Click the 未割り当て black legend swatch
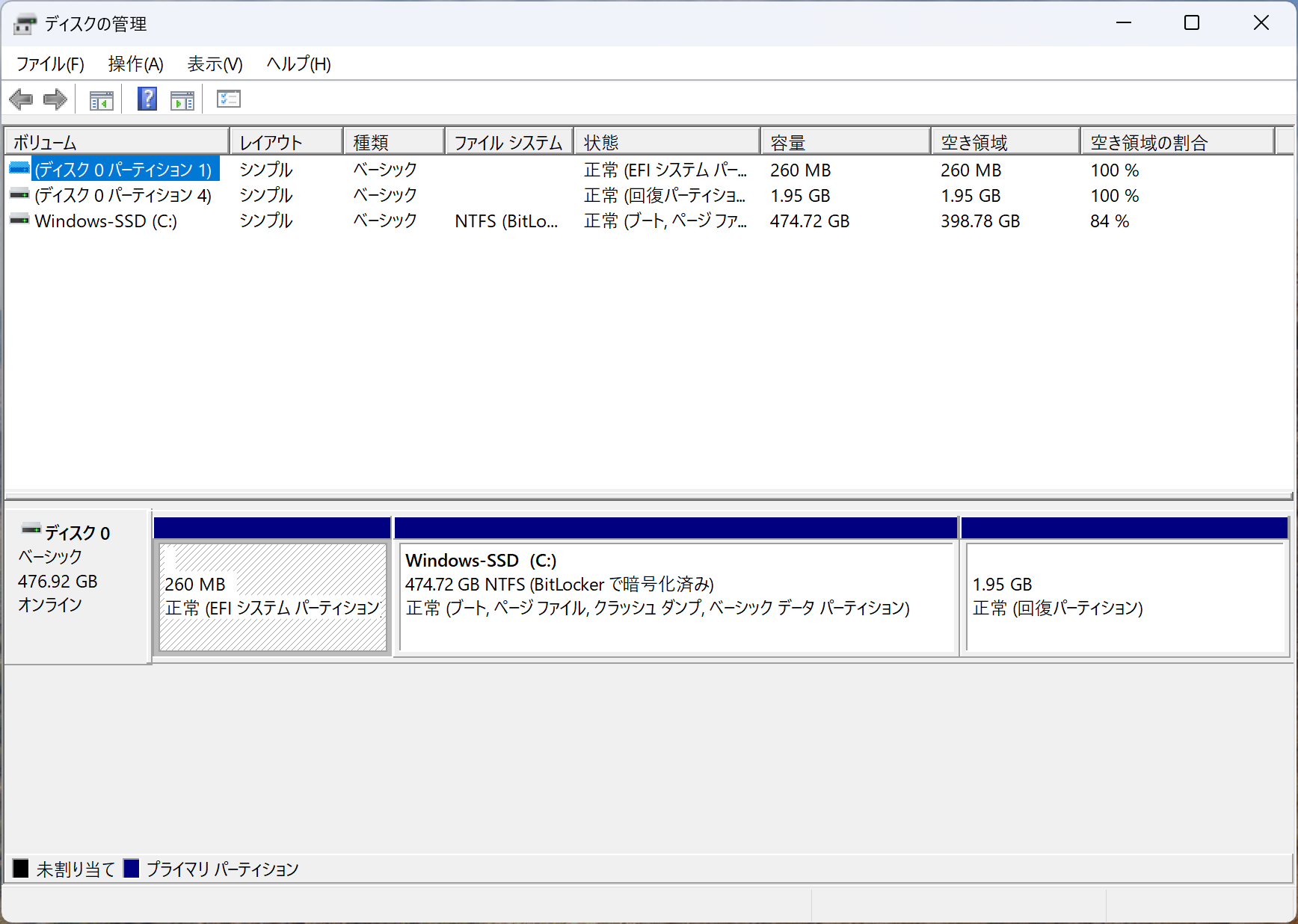Screen dimensions: 1298x924 pyautogui.click(x=21, y=869)
